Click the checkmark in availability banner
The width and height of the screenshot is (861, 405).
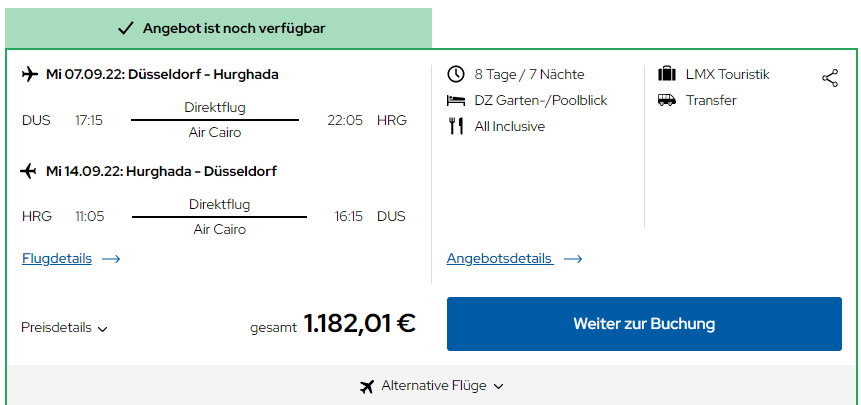click(126, 28)
